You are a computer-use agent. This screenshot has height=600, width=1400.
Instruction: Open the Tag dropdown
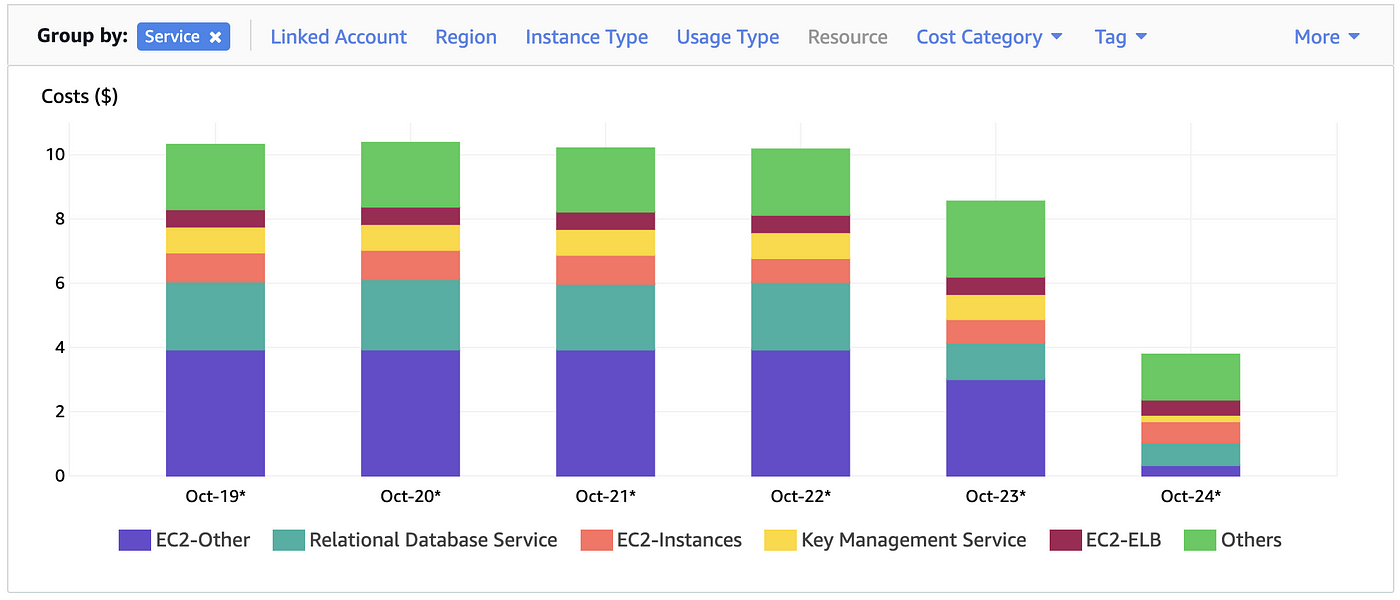pyautogui.click(x=1121, y=37)
